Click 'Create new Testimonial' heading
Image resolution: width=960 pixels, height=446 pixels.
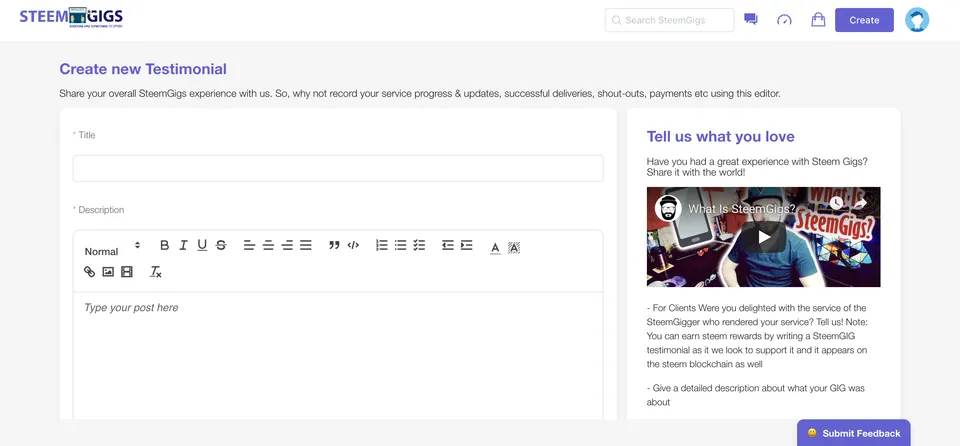143,69
